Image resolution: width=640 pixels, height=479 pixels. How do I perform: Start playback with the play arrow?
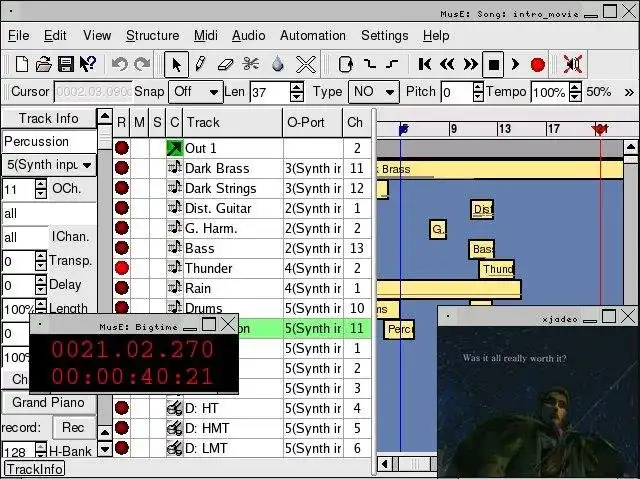point(515,64)
